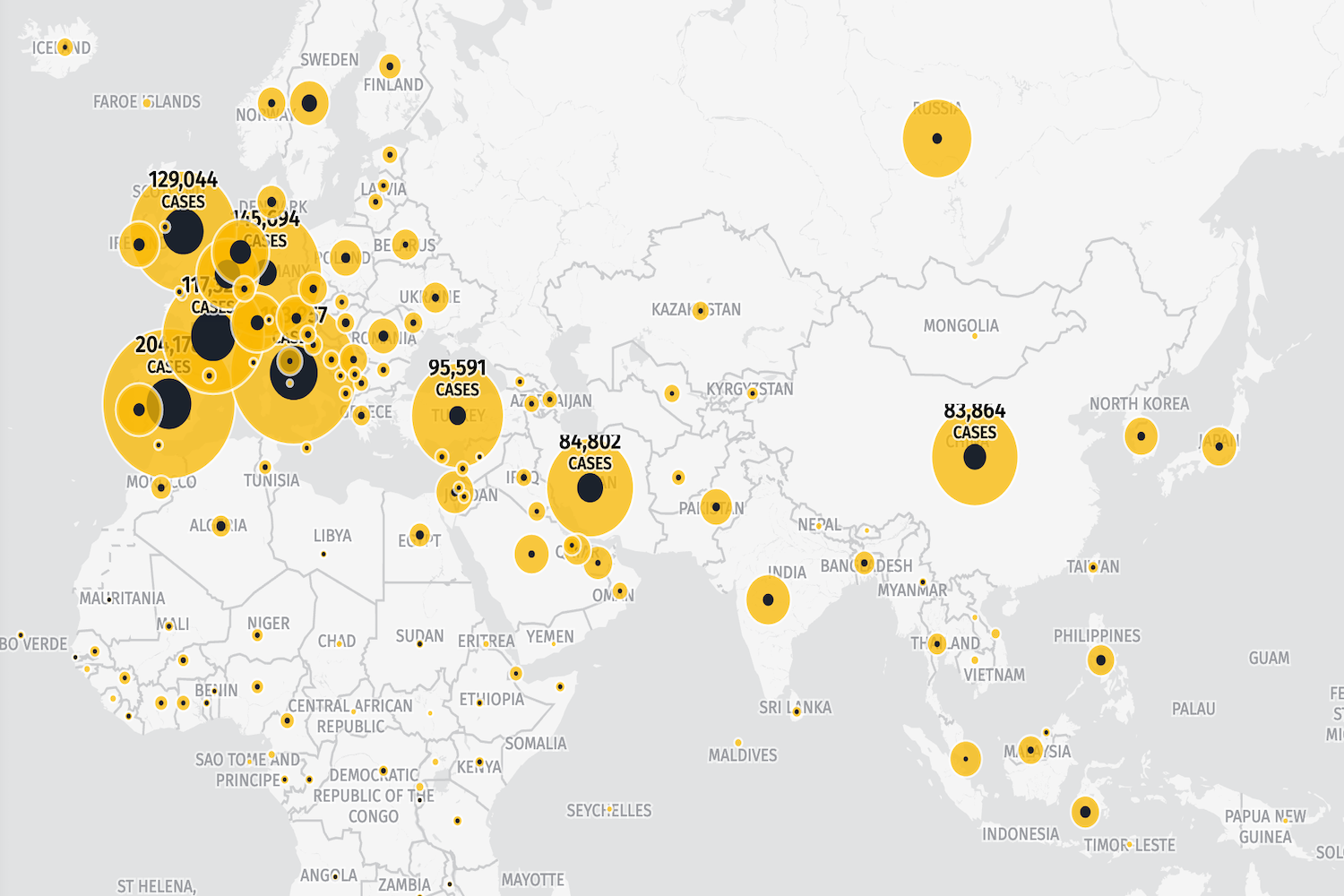Select the Turkey bubble with 95,591 cases
Screen dimensions: 1344x896
(457, 416)
